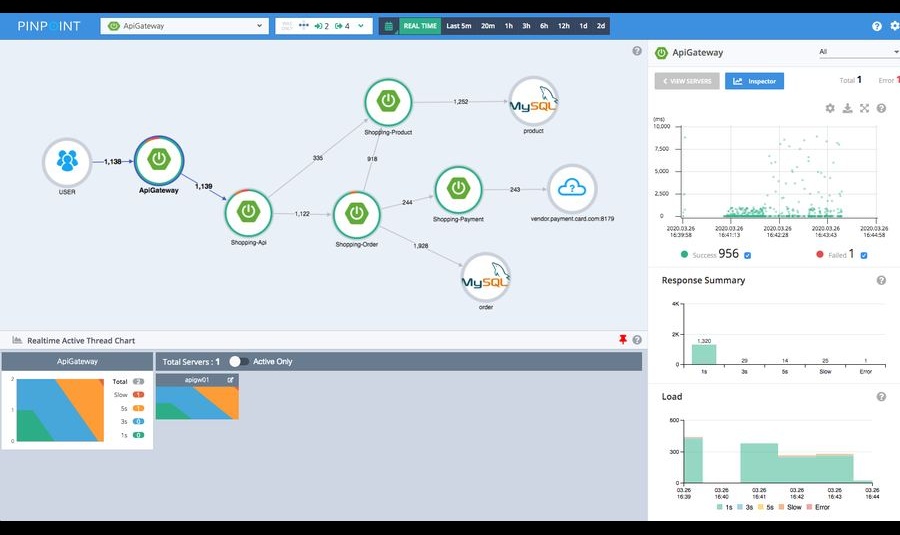This screenshot has height=535, width=900.
Task: Click the VIEW SERVERS button
Action: tap(687, 81)
